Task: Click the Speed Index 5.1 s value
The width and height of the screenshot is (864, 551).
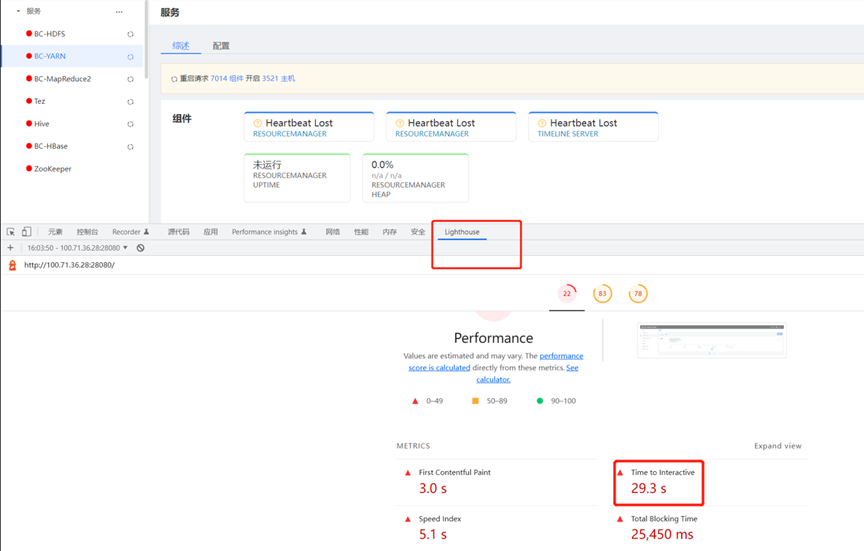Action: (433, 534)
